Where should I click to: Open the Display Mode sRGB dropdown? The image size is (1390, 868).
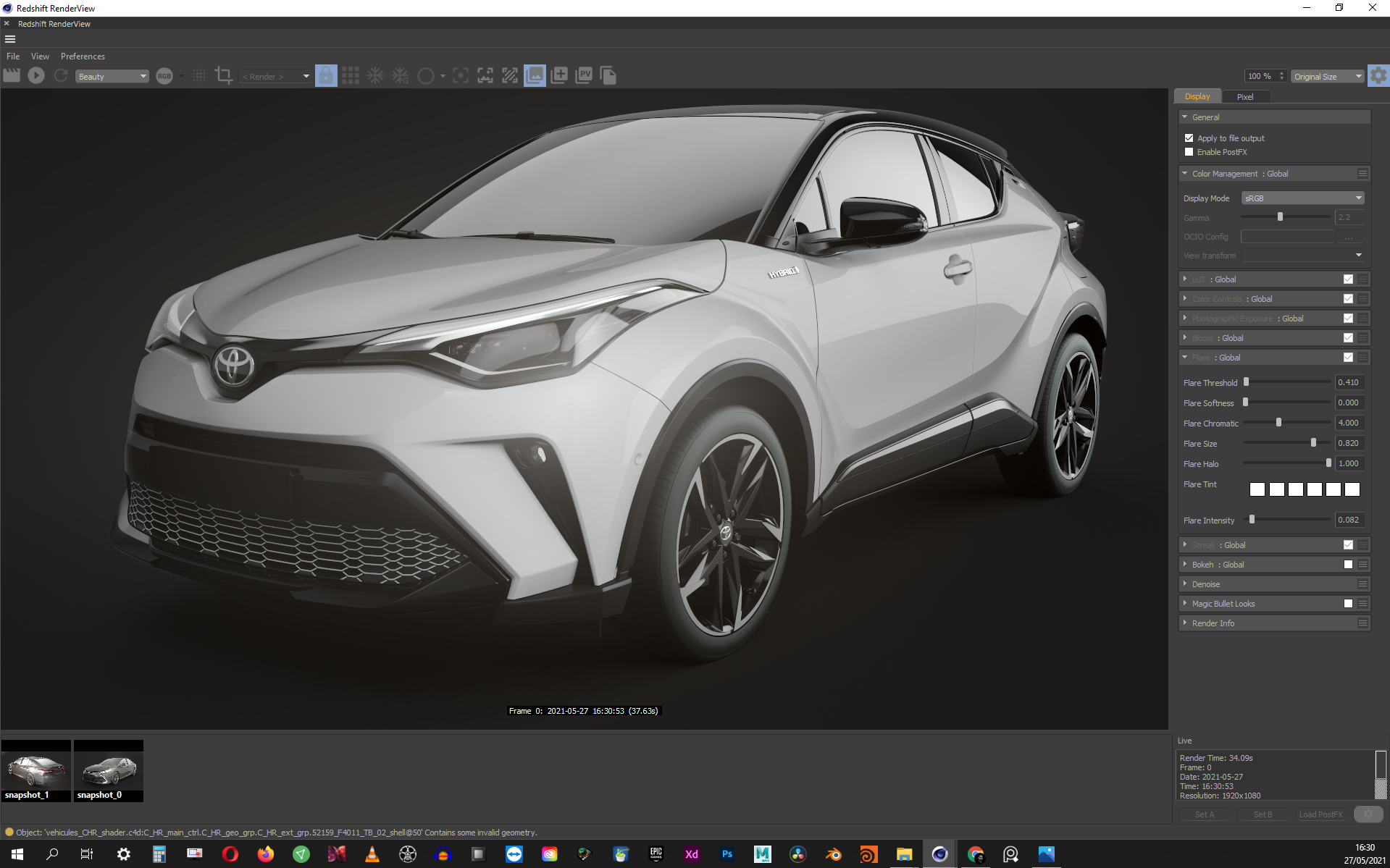[x=1303, y=198]
